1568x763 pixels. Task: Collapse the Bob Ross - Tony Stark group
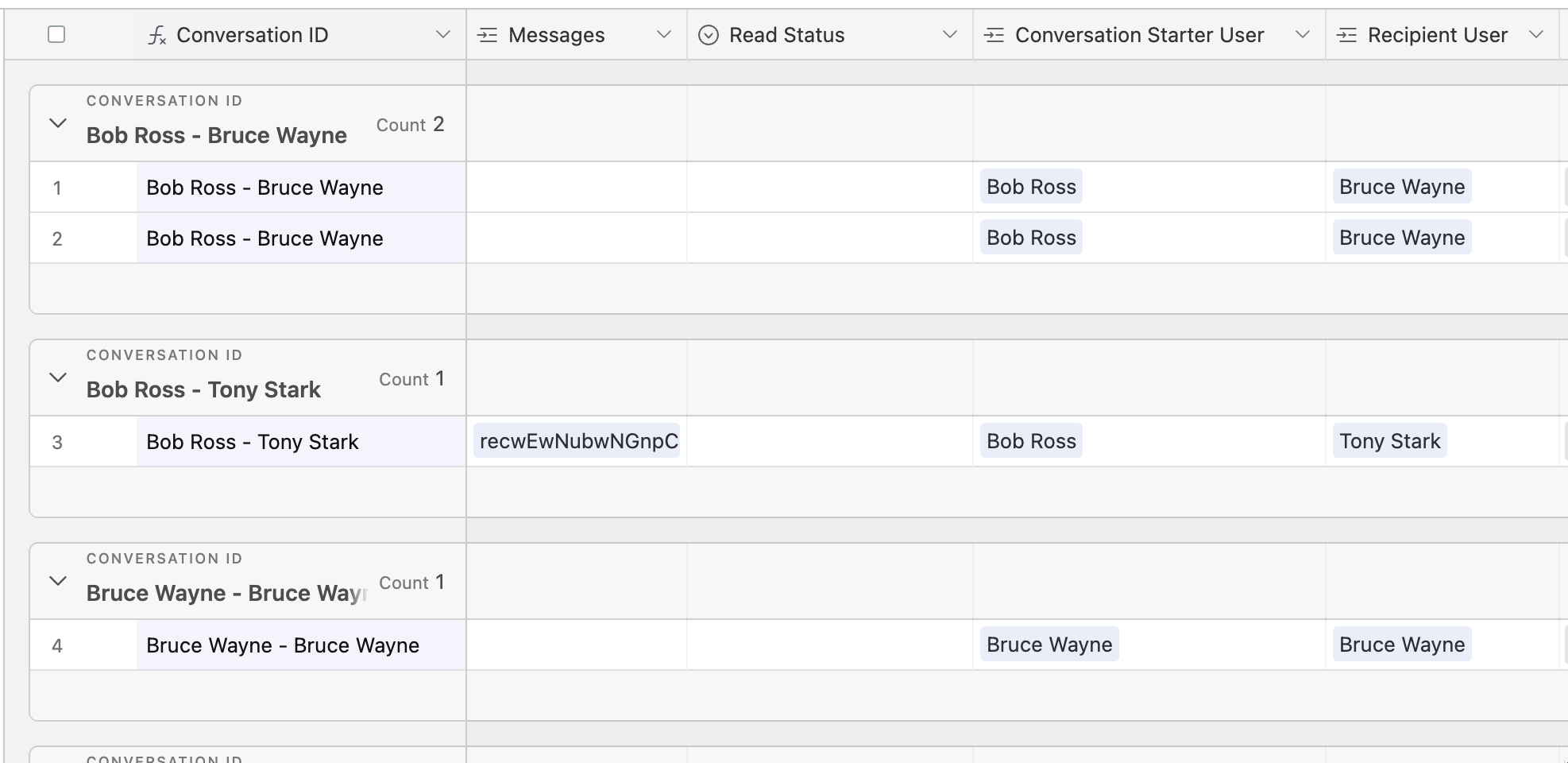point(56,378)
